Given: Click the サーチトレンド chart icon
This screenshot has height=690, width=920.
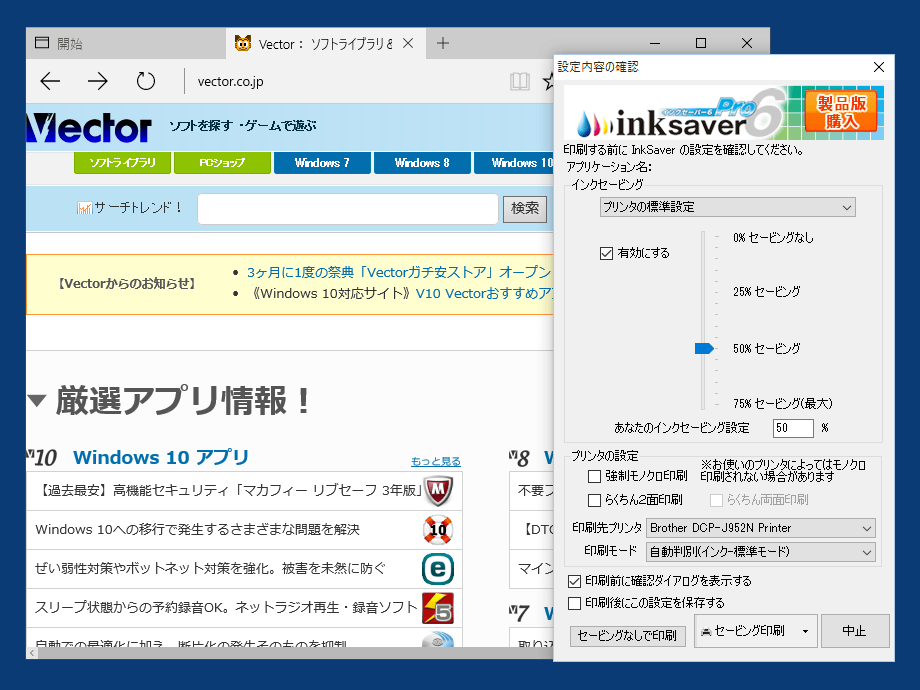Looking at the screenshot, I should [84, 208].
